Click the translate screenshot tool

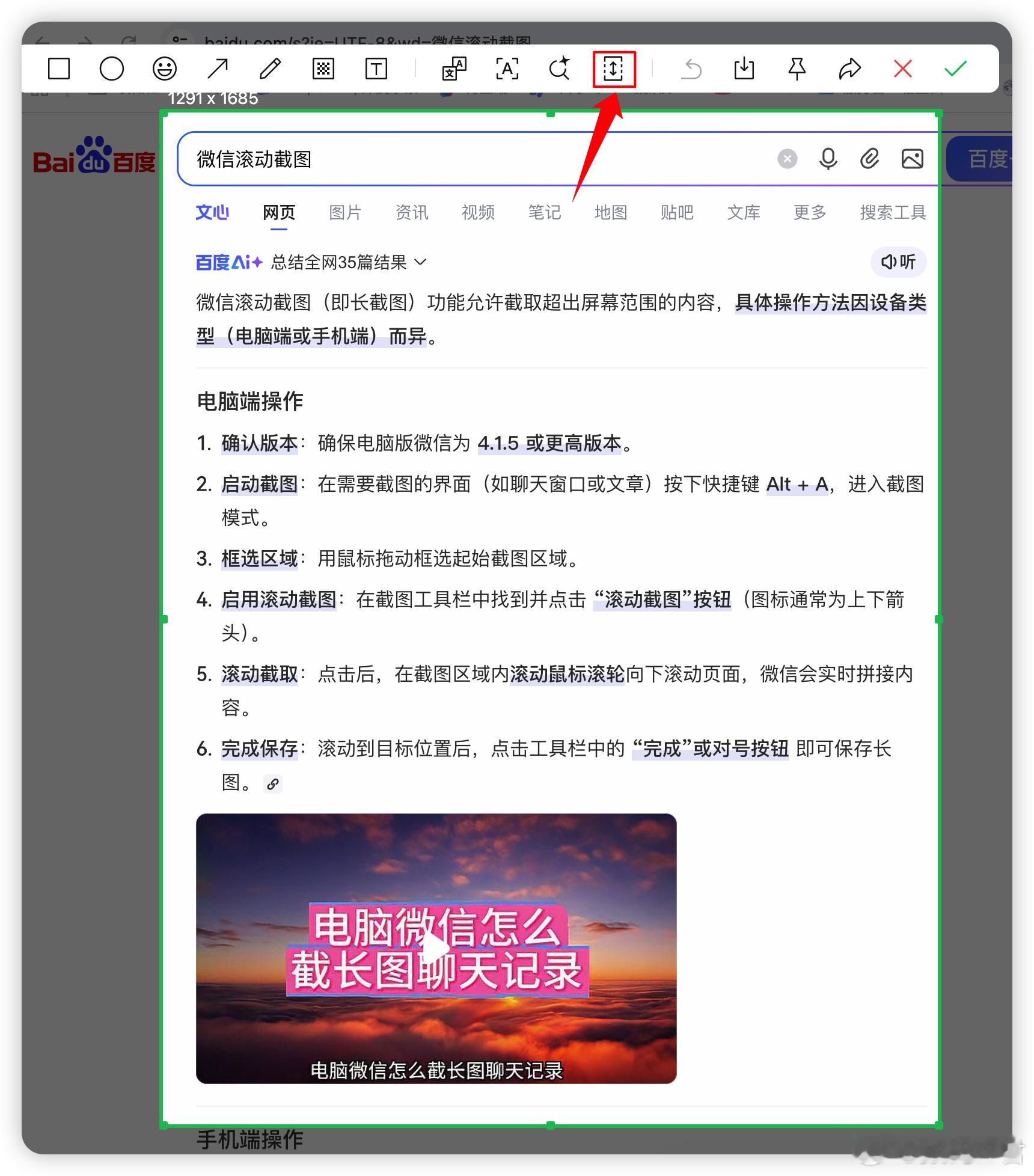point(454,69)
